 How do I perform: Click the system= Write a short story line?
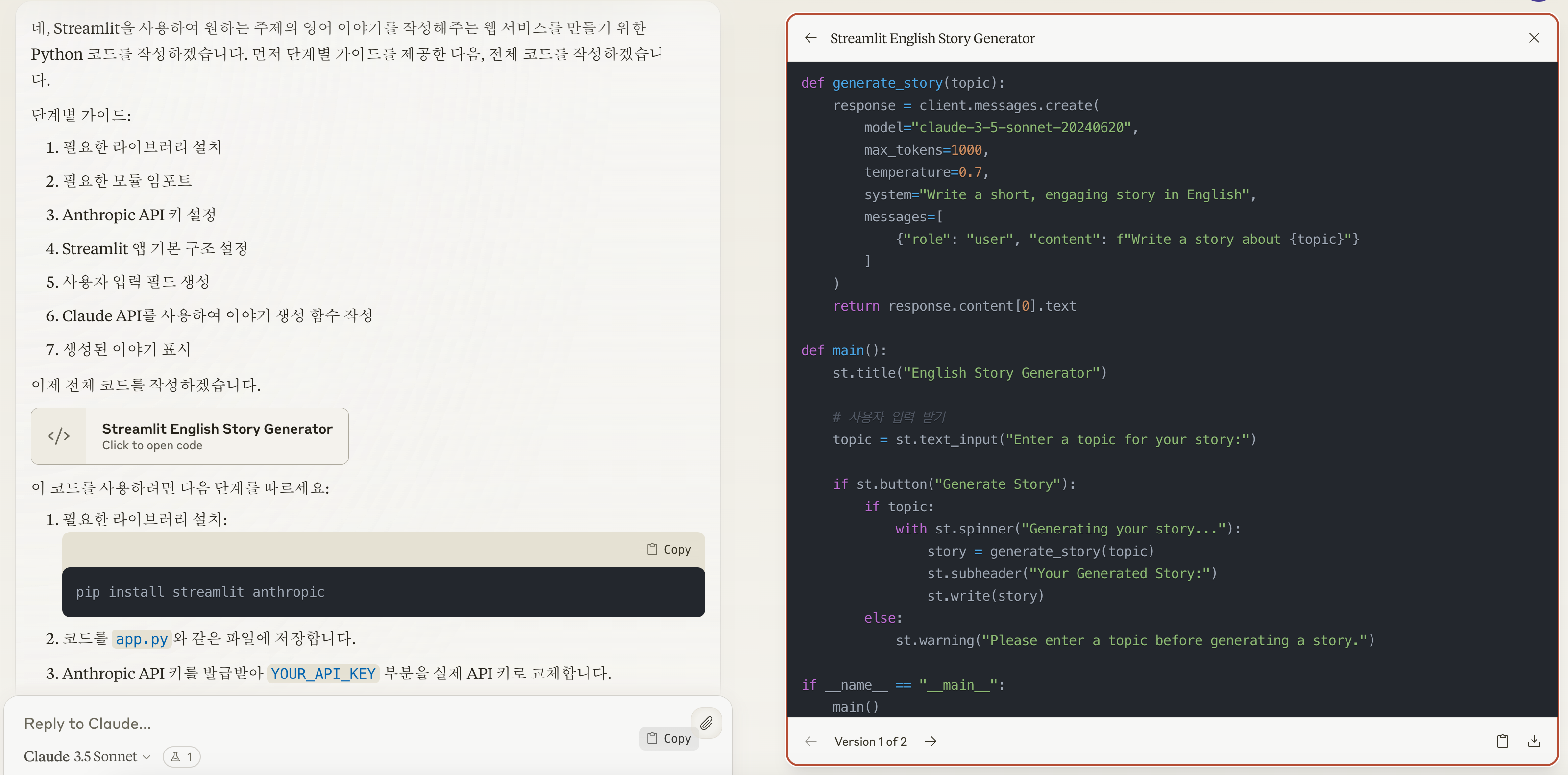click(x=1060, y=194)
